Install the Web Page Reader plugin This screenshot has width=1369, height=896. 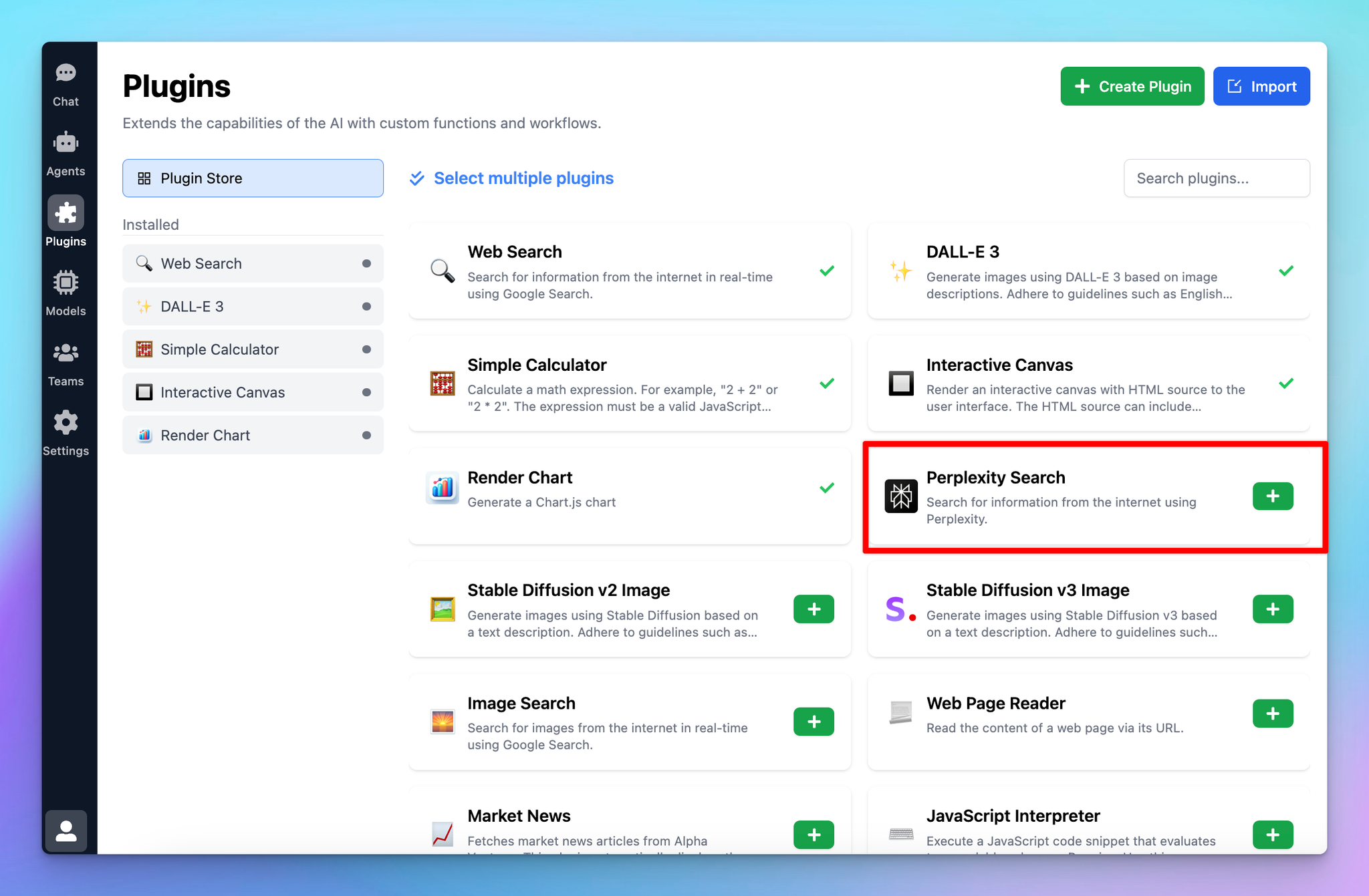pyautogui.click(x=1273, y=714)
